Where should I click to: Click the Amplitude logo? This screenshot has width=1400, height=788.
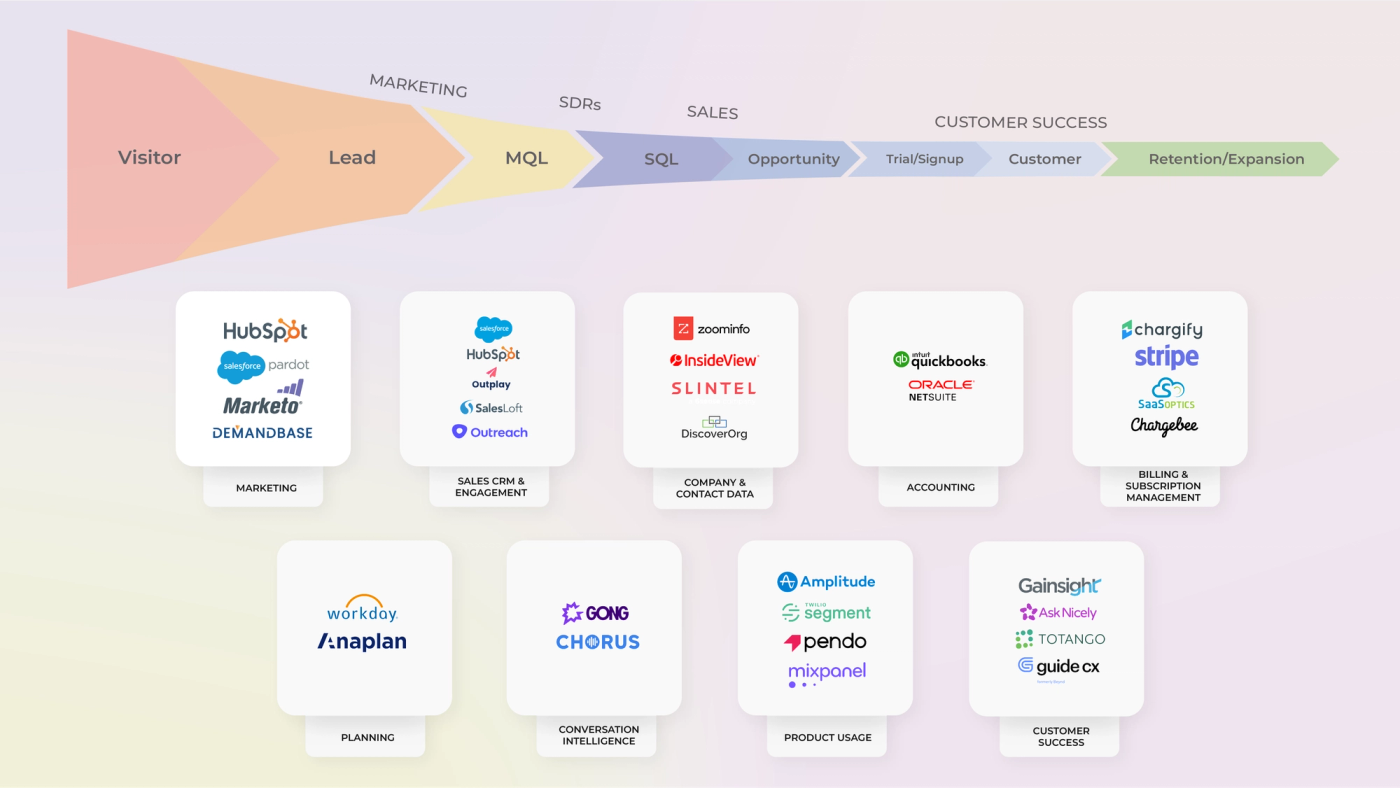(x=826, y=582)
